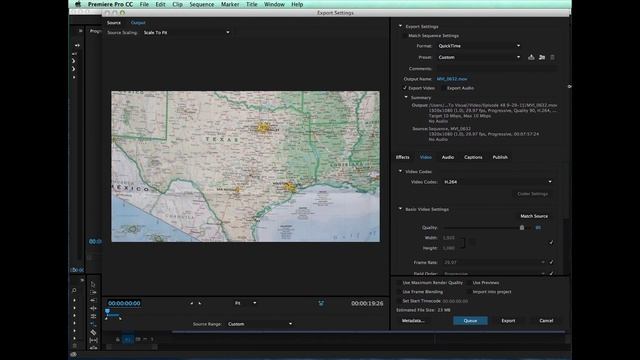Toggle the width/height match source checkbox
The width and height of the screenshot is (640, 360).
(551, 242)
